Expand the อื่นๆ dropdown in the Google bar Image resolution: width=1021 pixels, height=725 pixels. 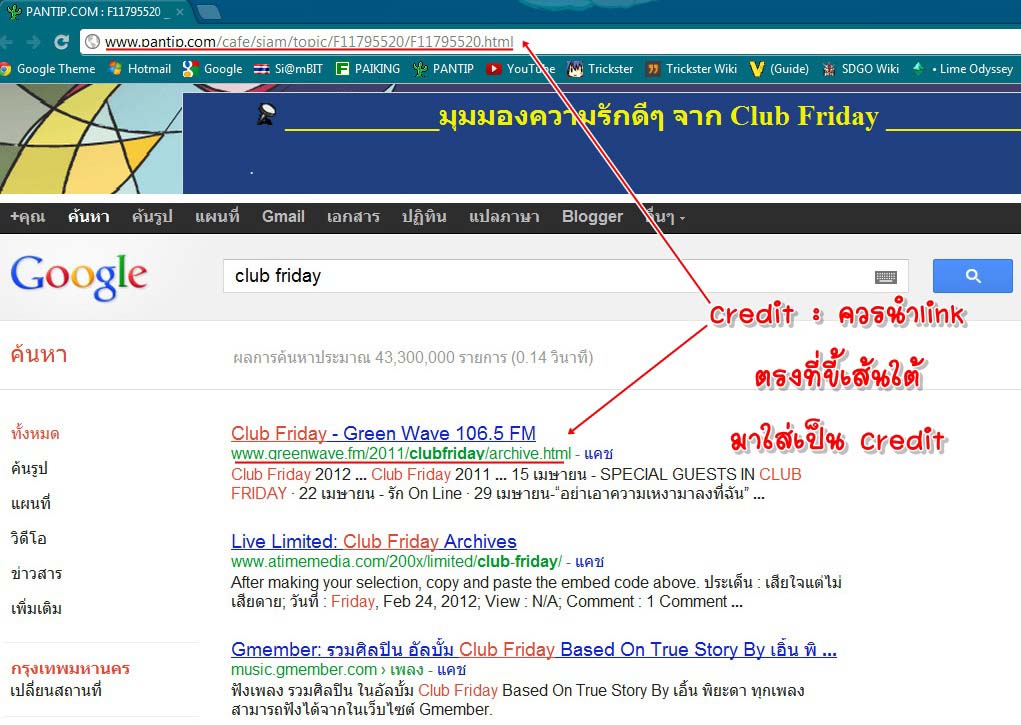(665, 216)
